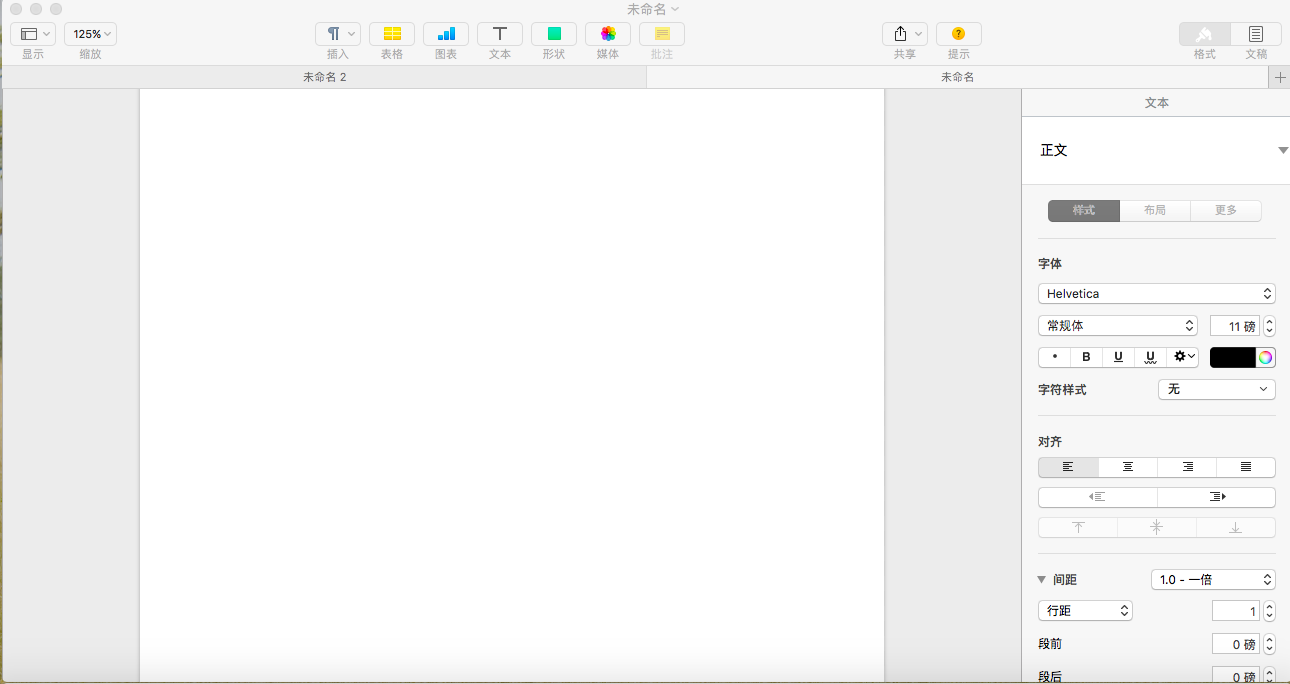Toggle the 格式 format sidebar
The height and width of the screenshot is (684, 1290).
(x=1205, y=34)
